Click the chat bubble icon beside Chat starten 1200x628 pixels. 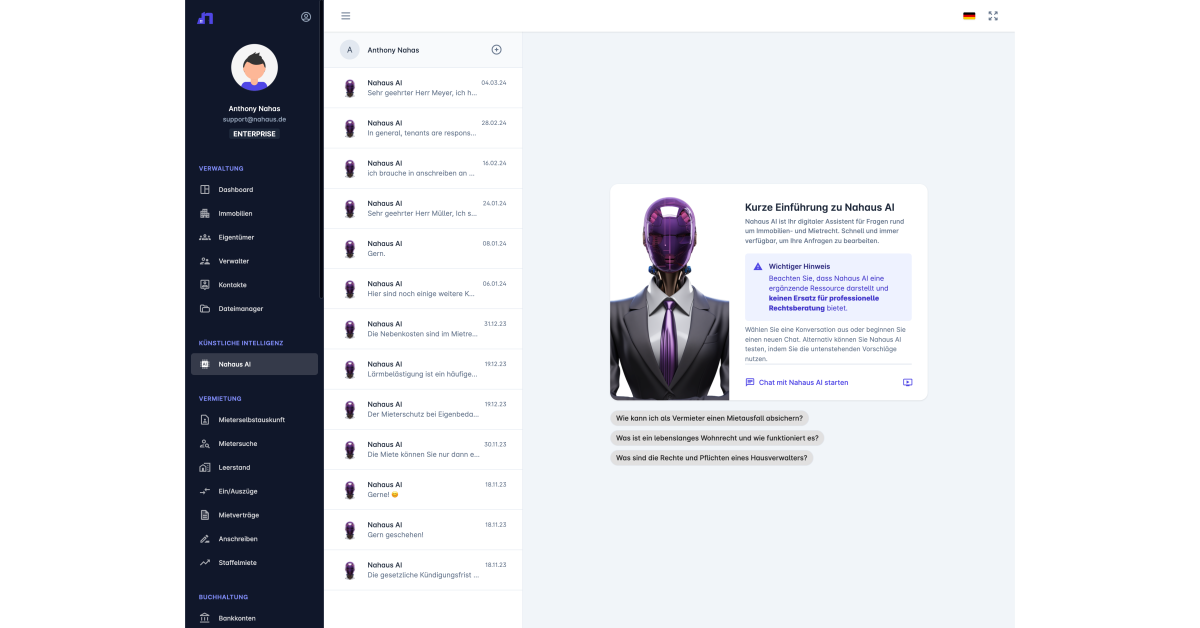coord(750,382)
